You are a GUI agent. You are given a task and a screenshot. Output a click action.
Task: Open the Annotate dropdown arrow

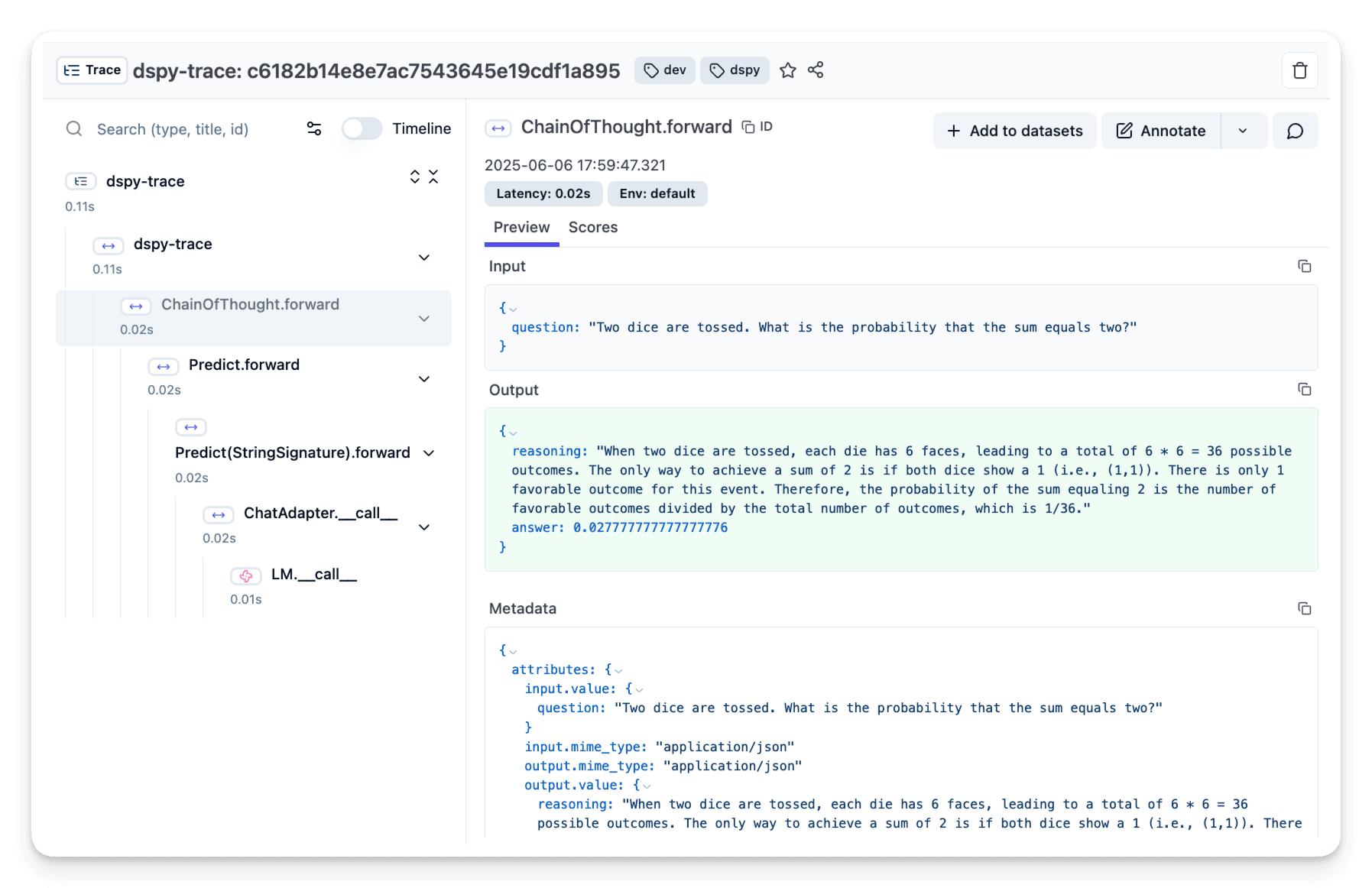point(1243,131)
